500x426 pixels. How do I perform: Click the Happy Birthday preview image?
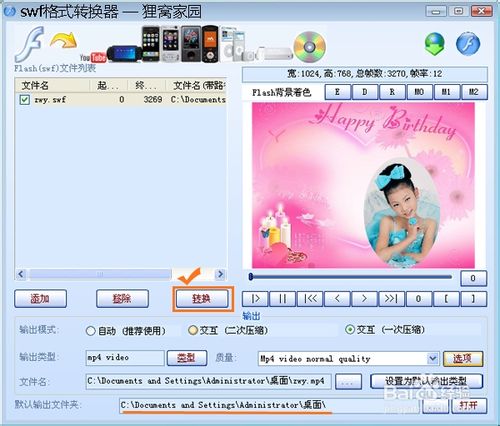pos(363,185)
